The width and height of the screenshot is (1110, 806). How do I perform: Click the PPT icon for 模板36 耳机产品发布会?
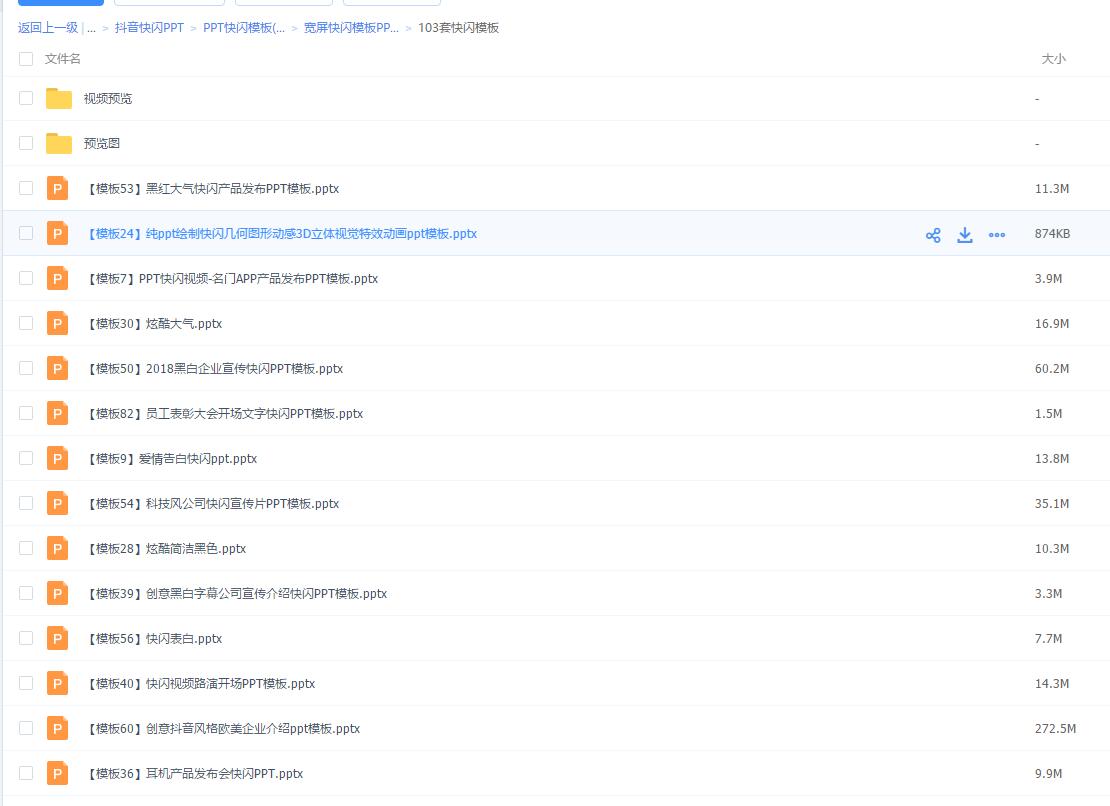tap(58, 773)
